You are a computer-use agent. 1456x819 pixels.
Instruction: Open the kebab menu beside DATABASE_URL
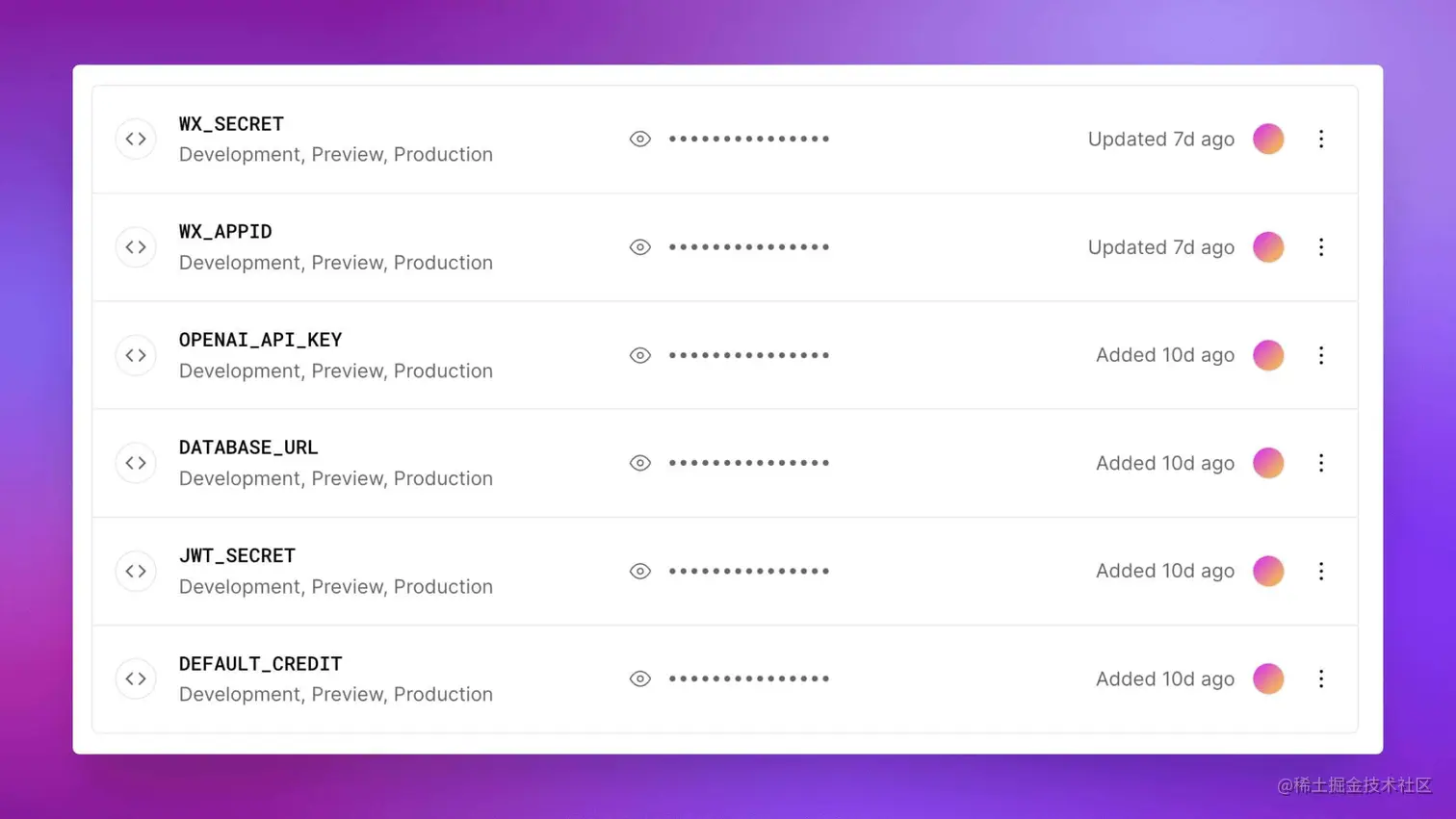click(x=1321, y=463)
